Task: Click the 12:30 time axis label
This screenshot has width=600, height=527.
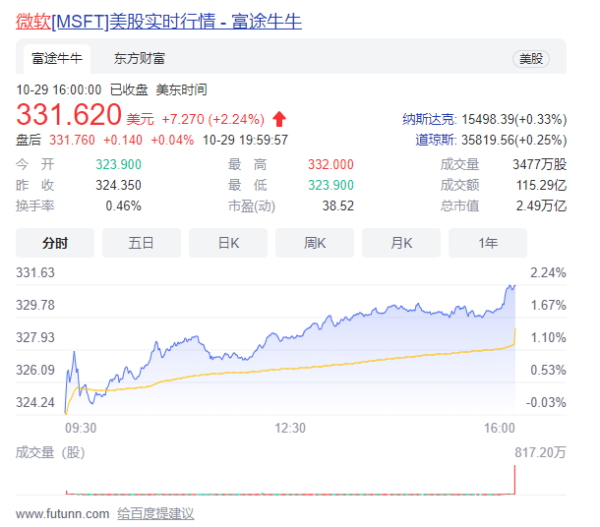Action: (290, 428)
